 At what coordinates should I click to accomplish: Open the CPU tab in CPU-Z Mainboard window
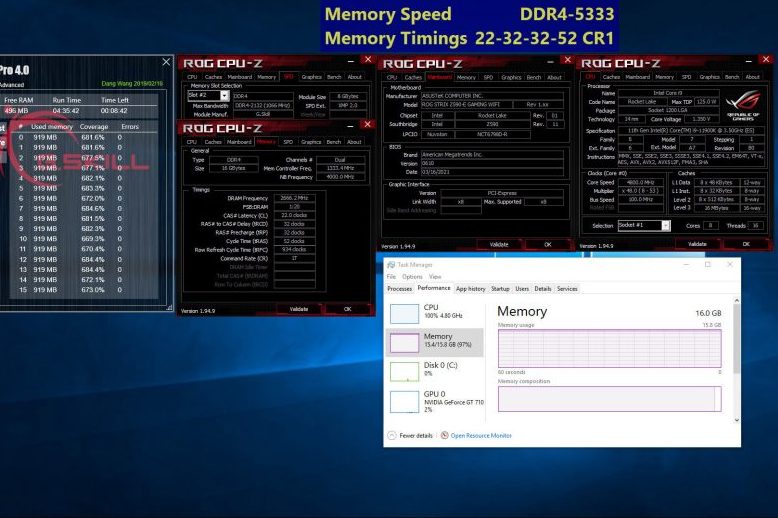click(392, 77)
